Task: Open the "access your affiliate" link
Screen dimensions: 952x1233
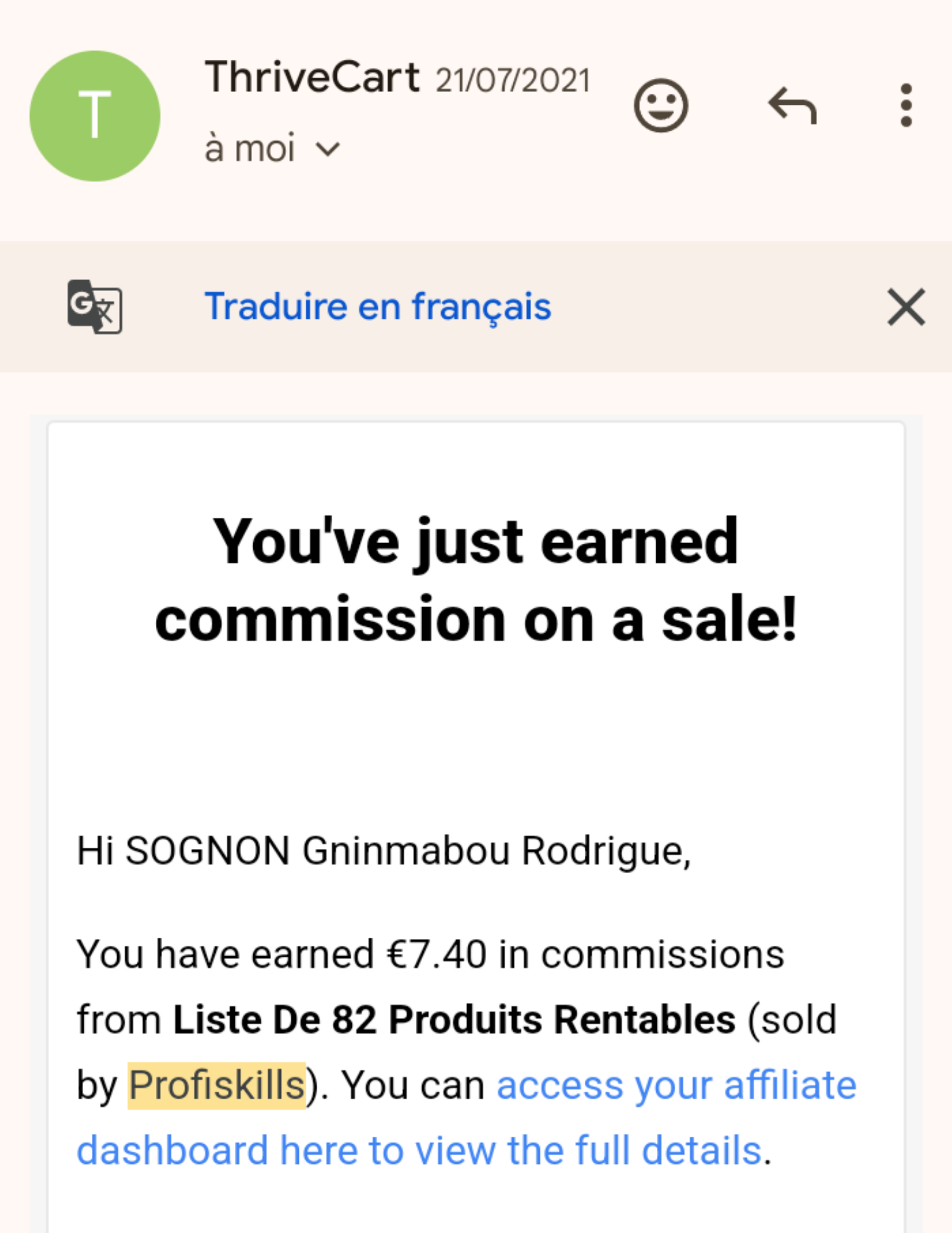Action: (x=677, y=1086)
